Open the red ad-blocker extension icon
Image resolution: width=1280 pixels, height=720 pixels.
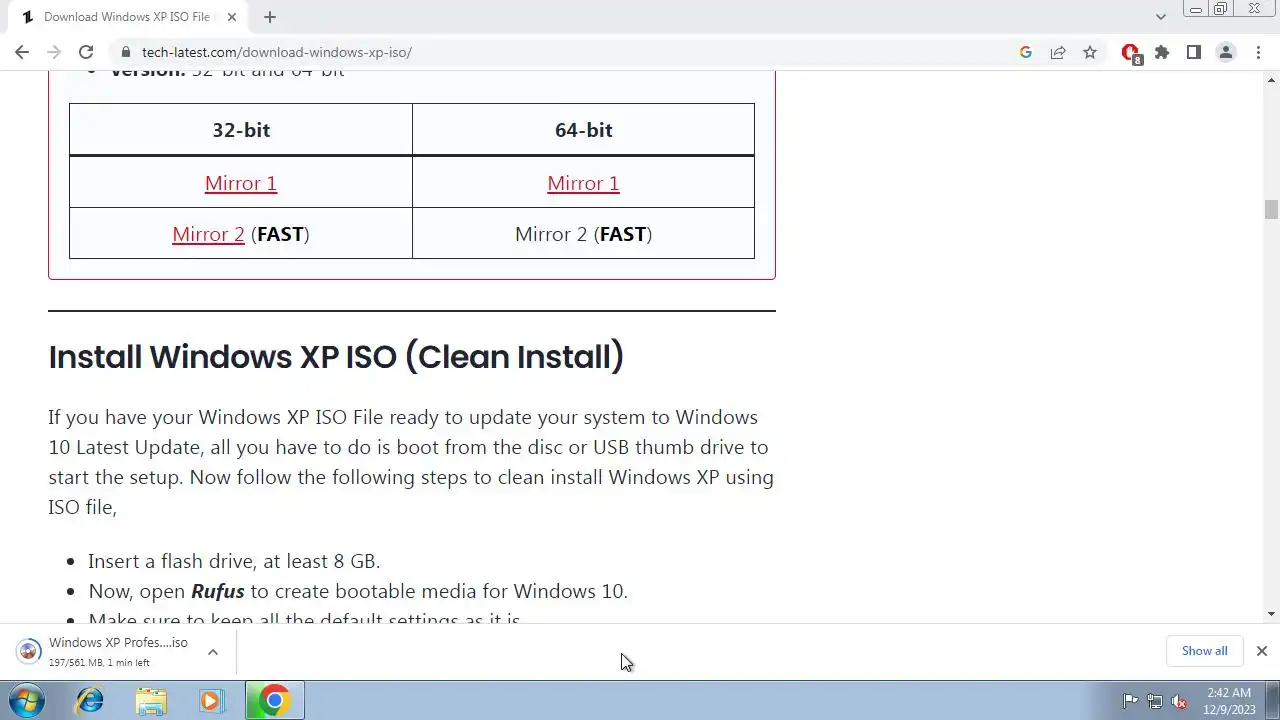pyautogui.click(x=1131, y=53)
